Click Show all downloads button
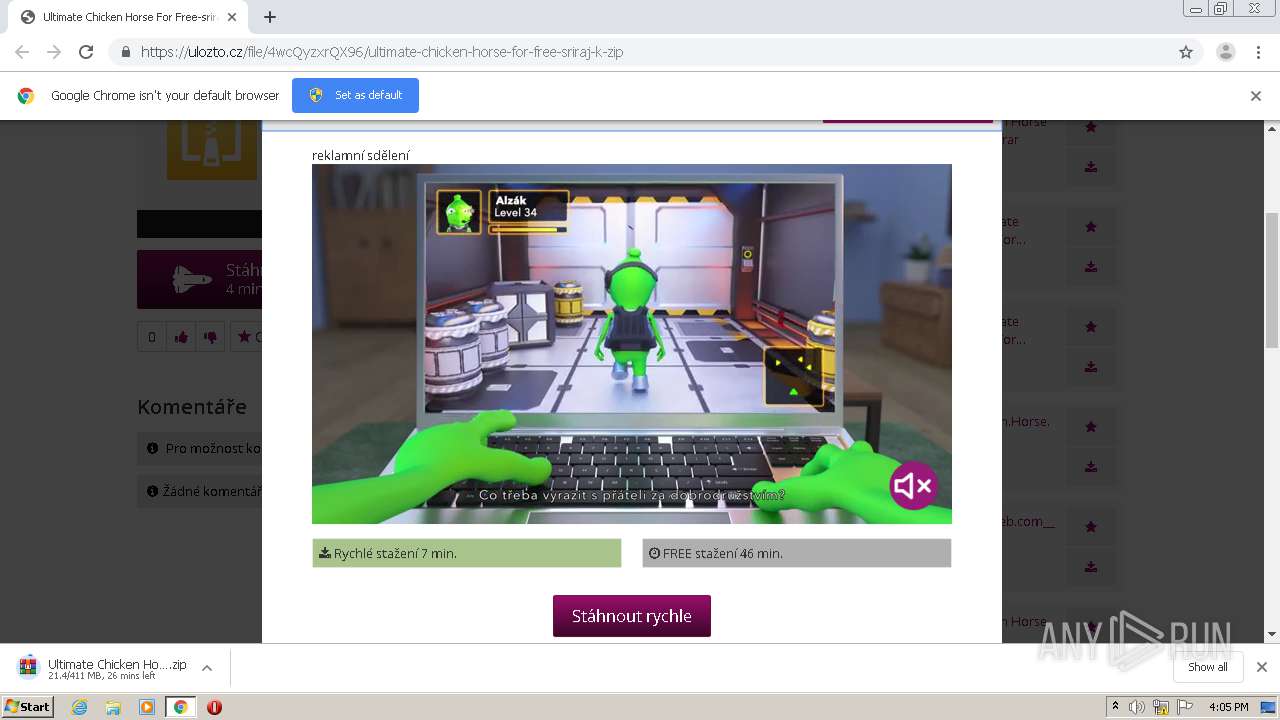This screenshot has width=1280, height=720. coord(1208,667)
